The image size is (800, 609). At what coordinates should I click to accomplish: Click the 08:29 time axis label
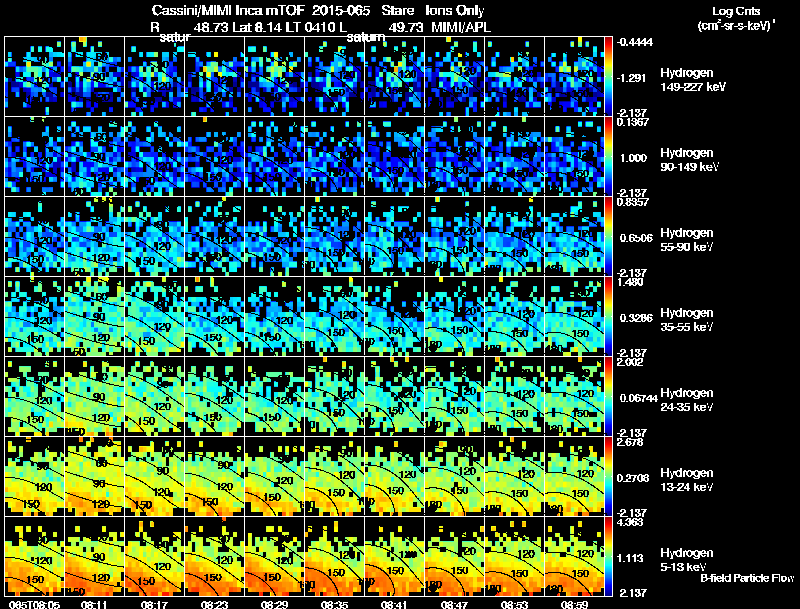tap(274, 604)
